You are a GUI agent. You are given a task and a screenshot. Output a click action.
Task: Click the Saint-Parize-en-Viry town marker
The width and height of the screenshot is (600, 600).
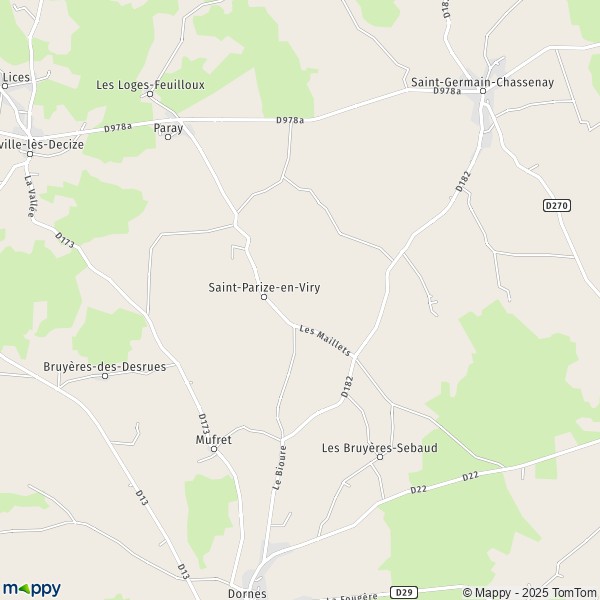[x=264, y=297]
